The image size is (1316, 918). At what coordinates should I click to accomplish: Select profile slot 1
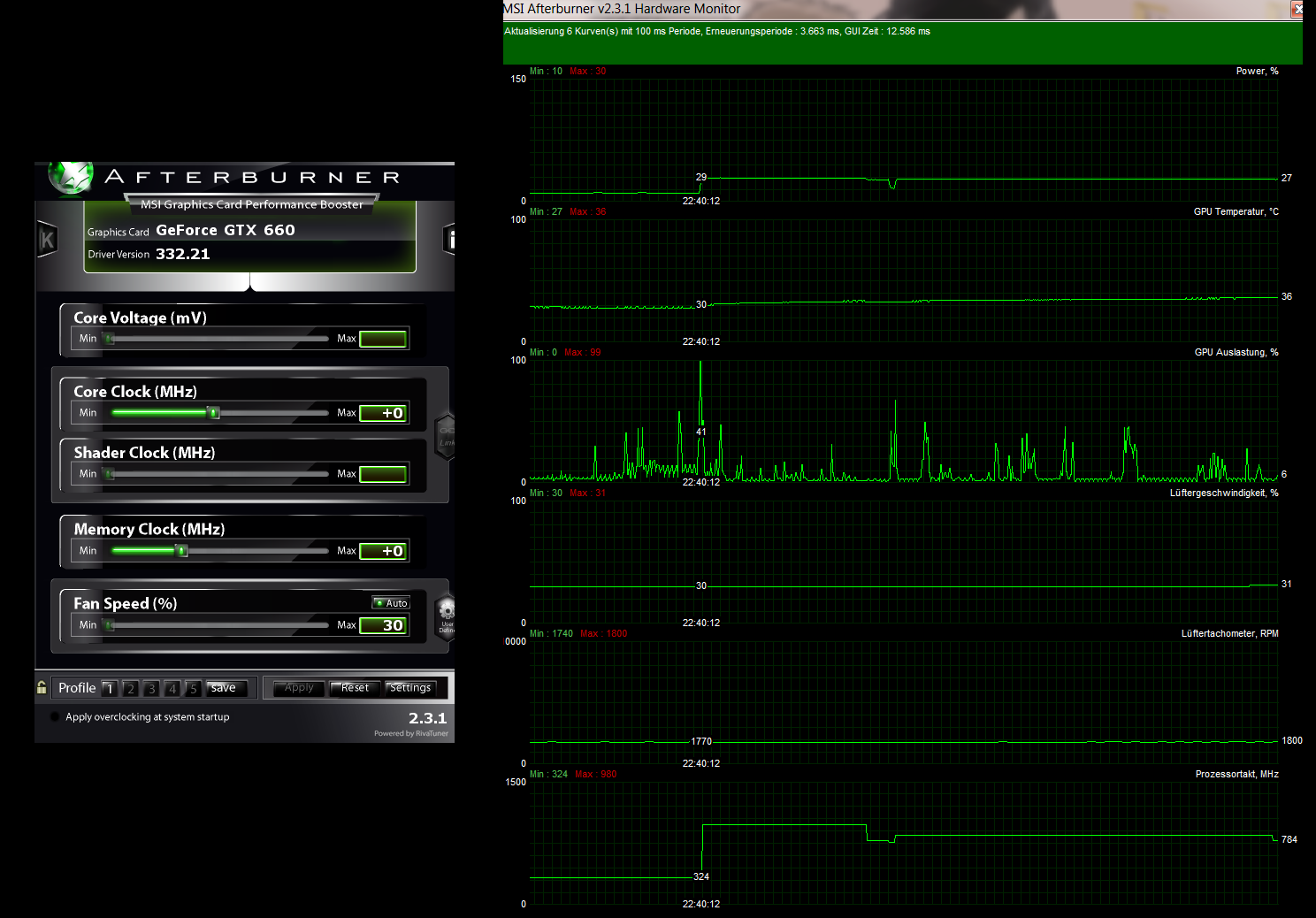pyautogui.click(x=110, y=688)
